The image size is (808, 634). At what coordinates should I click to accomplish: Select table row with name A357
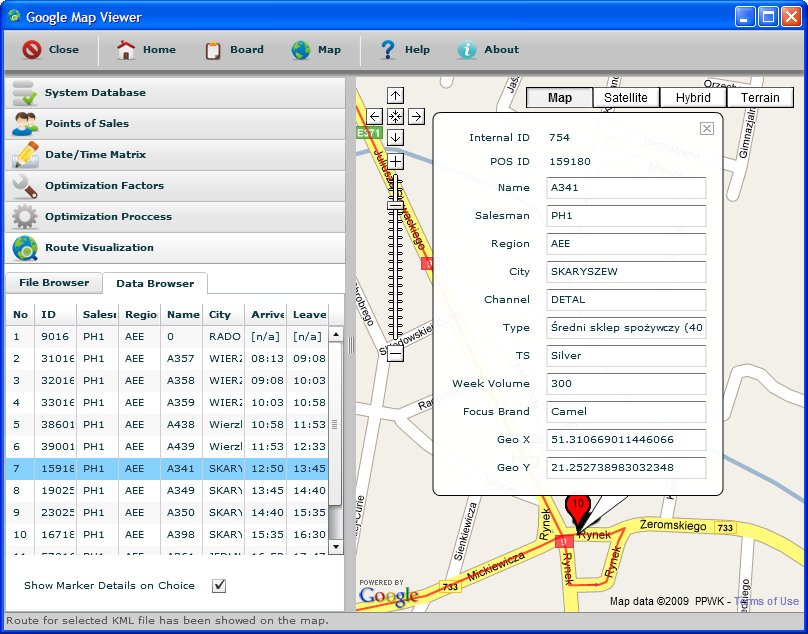click(167, 358)
